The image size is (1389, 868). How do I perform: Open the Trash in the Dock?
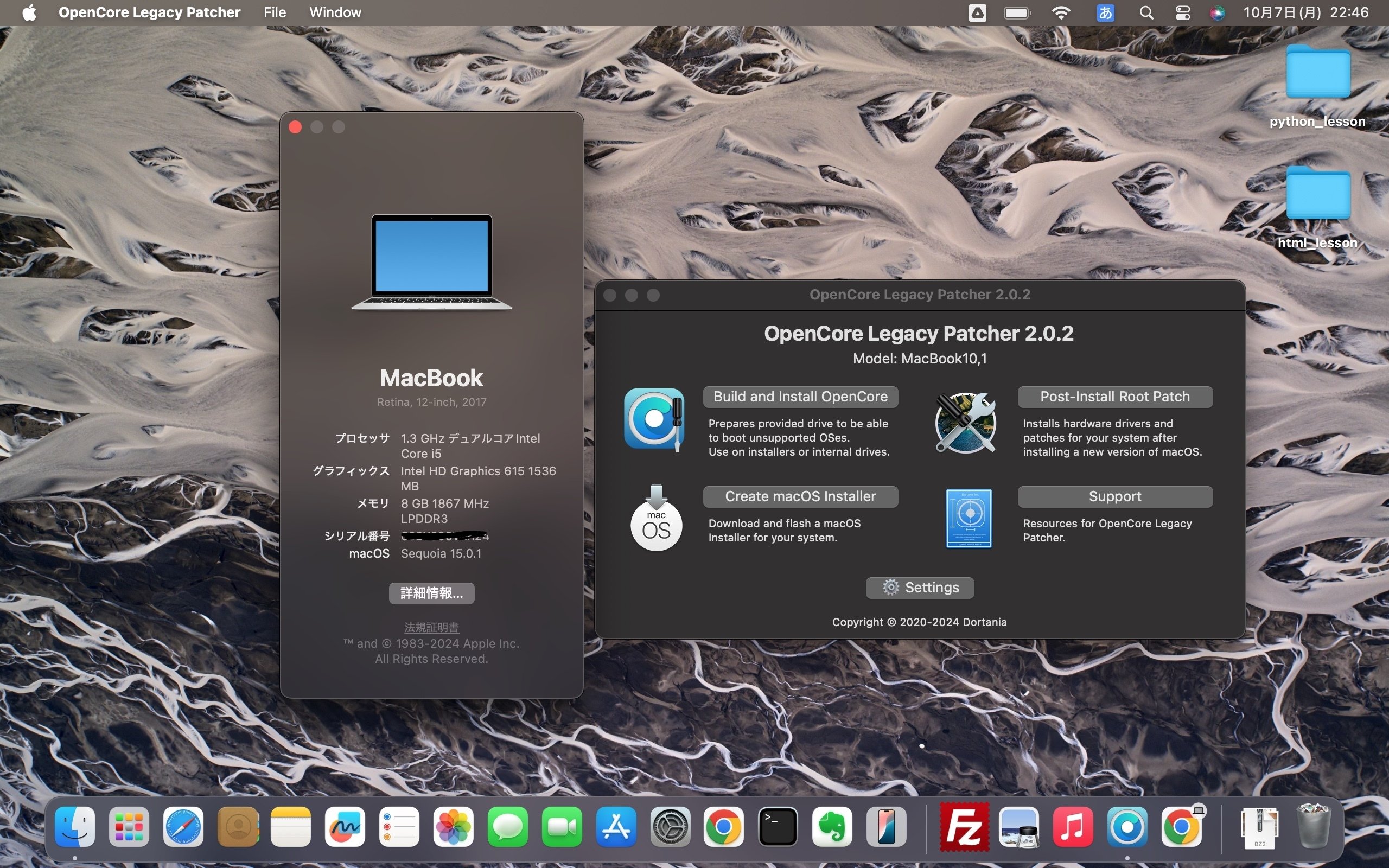[x=1313, y=826]
